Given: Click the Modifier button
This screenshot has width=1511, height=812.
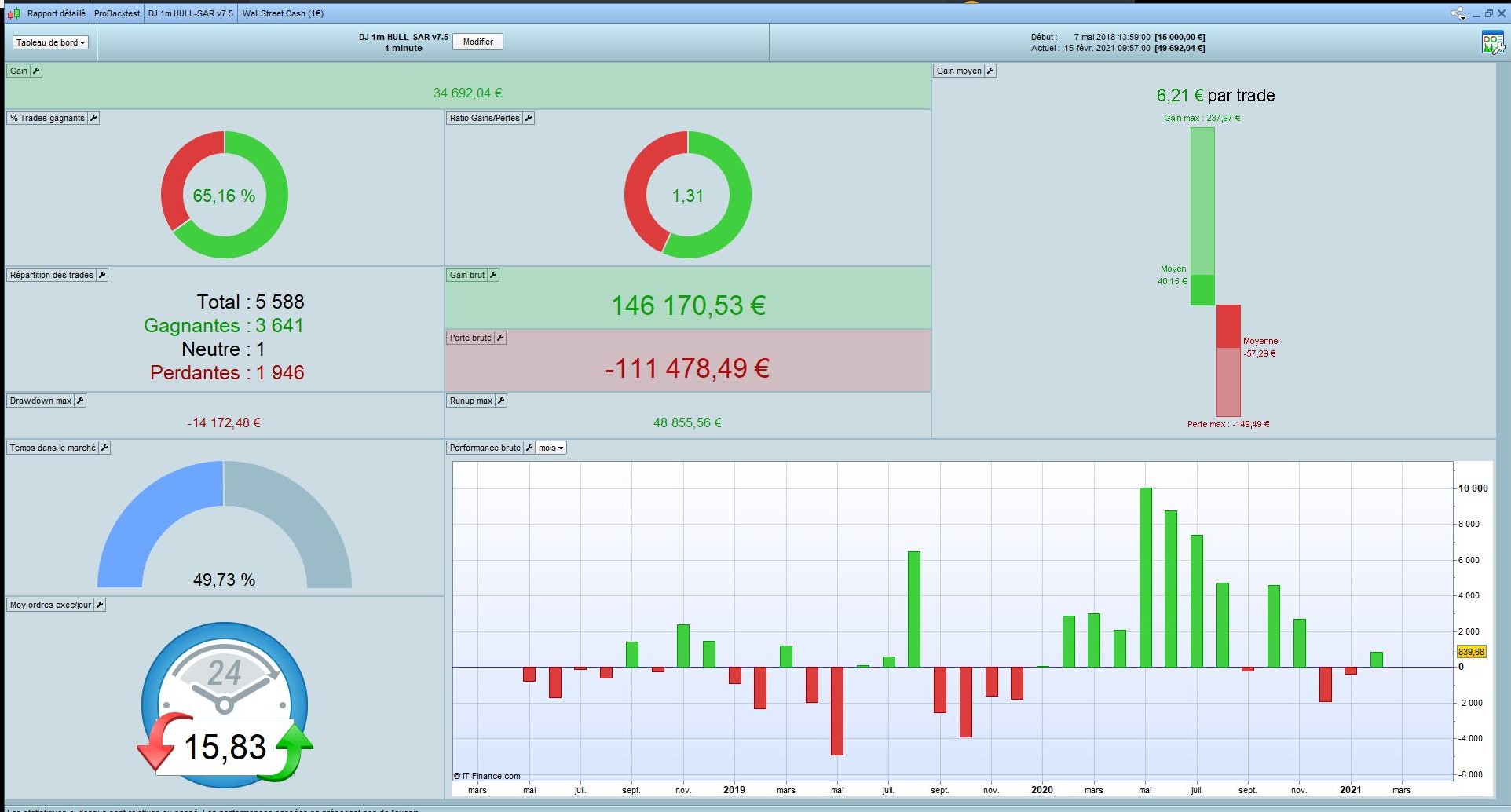Looking at the screenshot, I should 477,42.
